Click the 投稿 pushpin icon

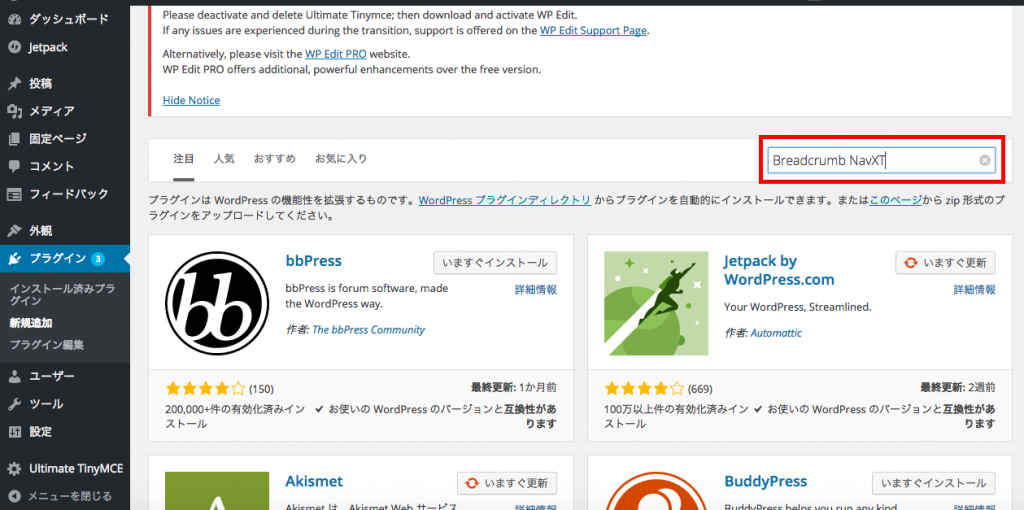14,84
